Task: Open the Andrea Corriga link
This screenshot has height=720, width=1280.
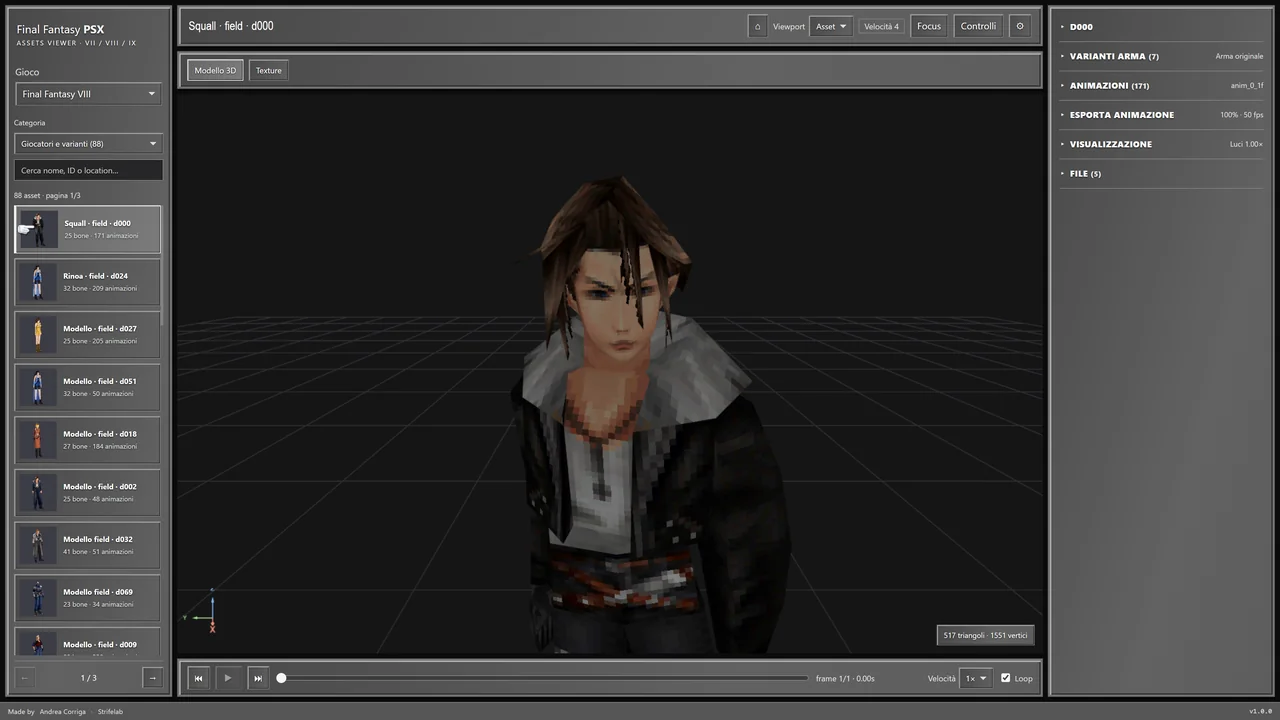Action: click(62, 712)
